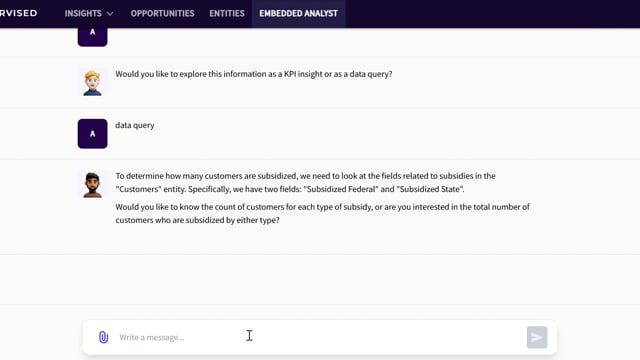Image resolution: width=640 pixels, height=360 pixels.
Task: Click the paperclip attach file icon
Action: pos(104,337)
